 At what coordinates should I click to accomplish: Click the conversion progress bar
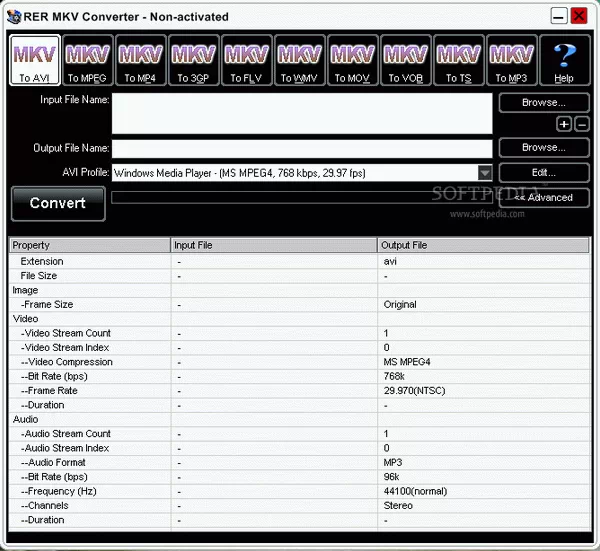point(302,197)
